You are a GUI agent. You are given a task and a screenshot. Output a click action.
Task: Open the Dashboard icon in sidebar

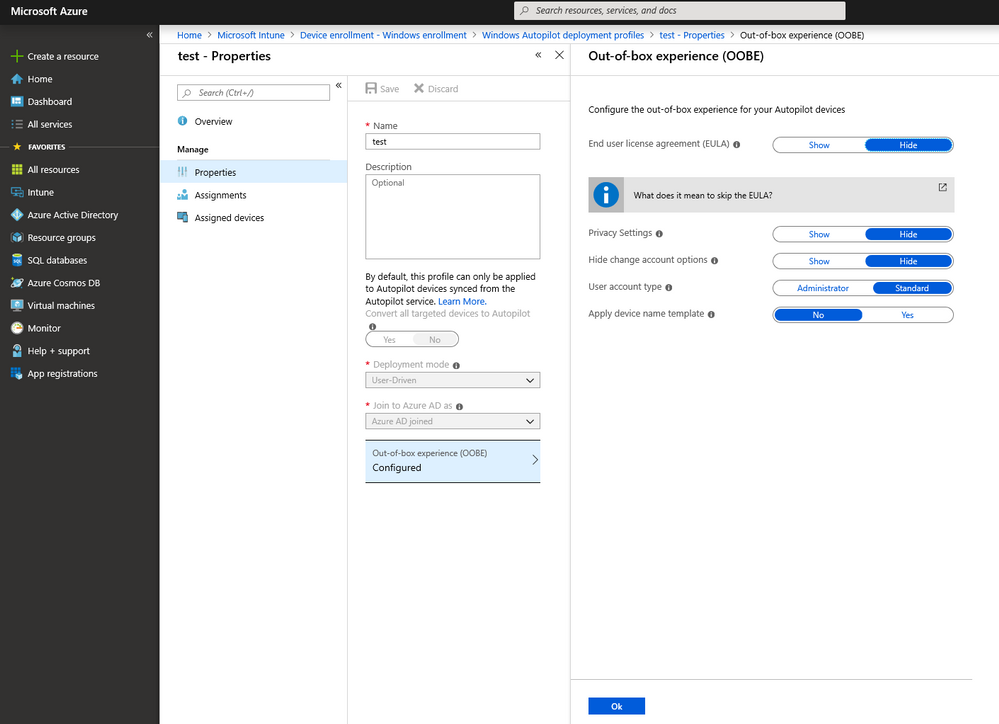pos(17,101)
